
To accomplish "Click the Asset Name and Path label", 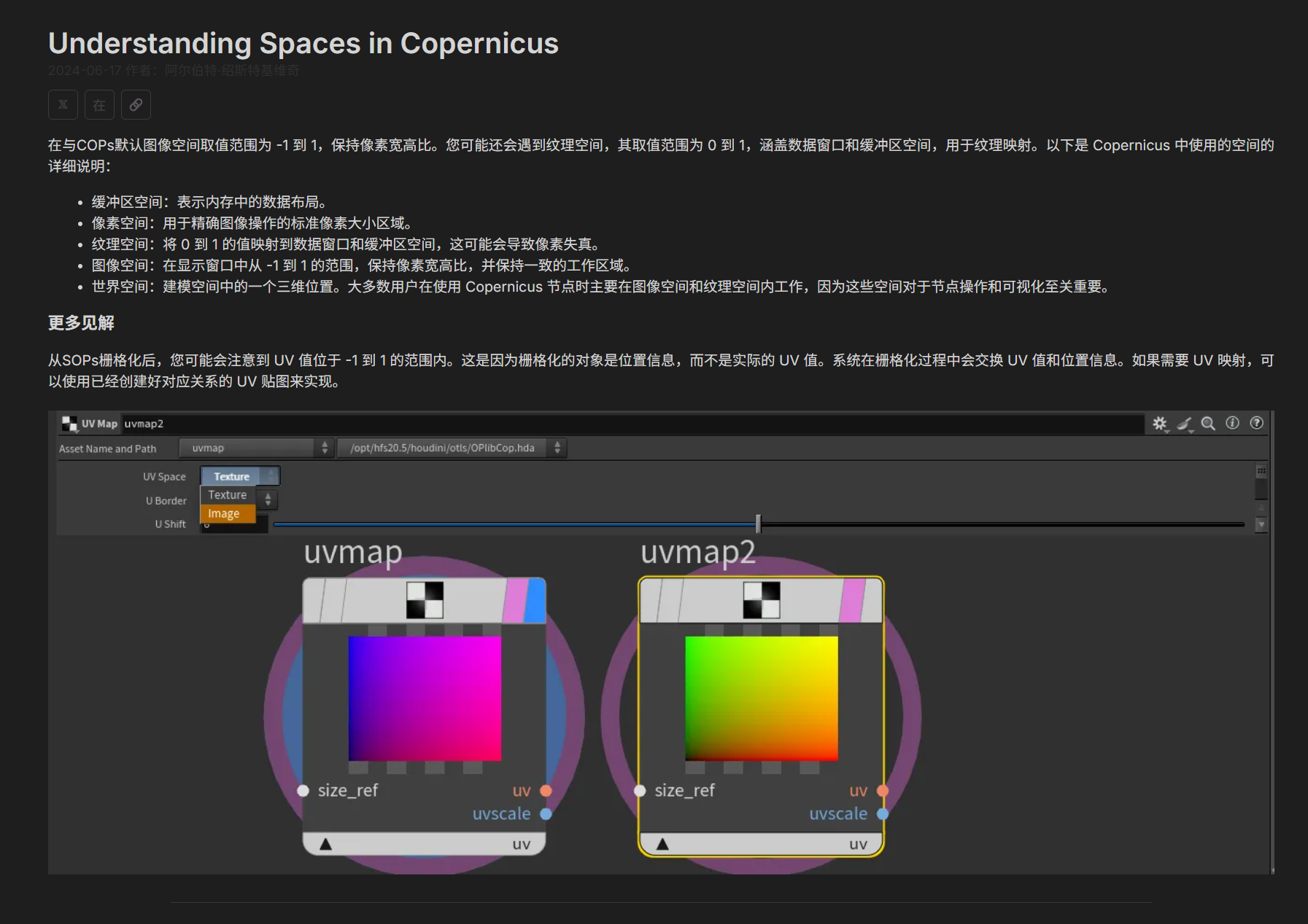I will coord(108,449).
